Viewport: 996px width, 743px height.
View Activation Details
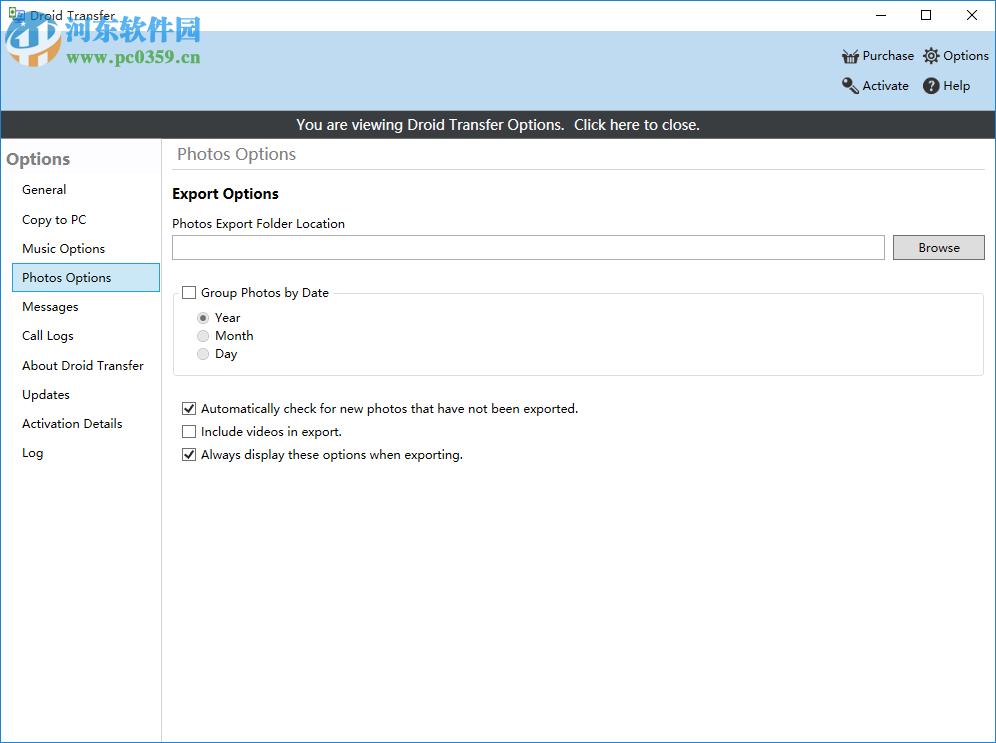click(72, 423)
